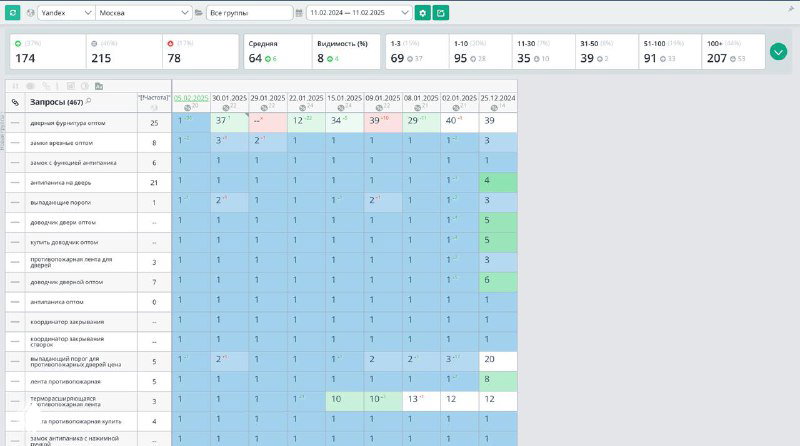Screen dimensions: 800x446
Task: Click the globe icon under 22.01.2025
Action: tap(302, 108)
